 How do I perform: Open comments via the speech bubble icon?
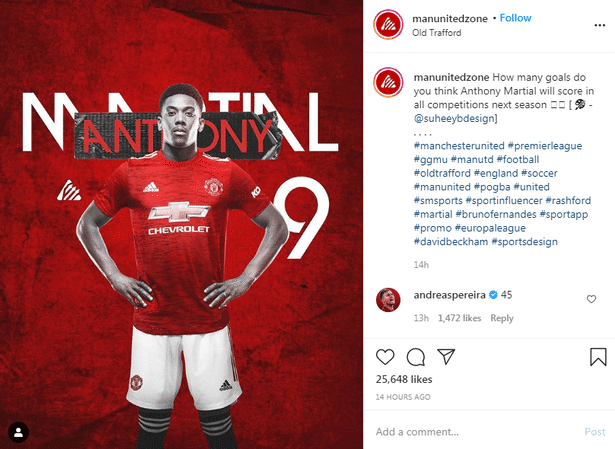[x=415, y=357]
